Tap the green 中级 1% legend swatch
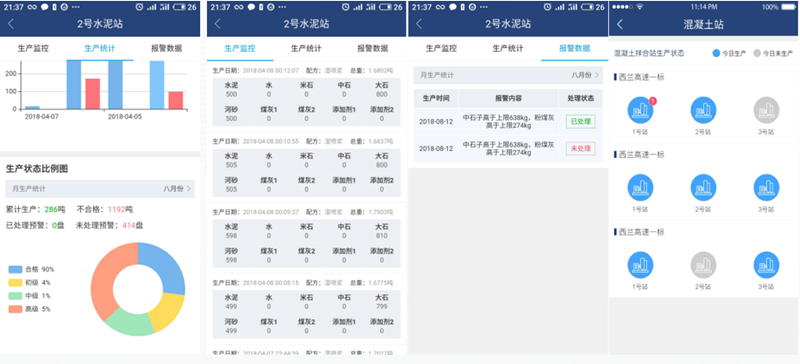This screenshot has width=800, height=364. tap(15, 296)
